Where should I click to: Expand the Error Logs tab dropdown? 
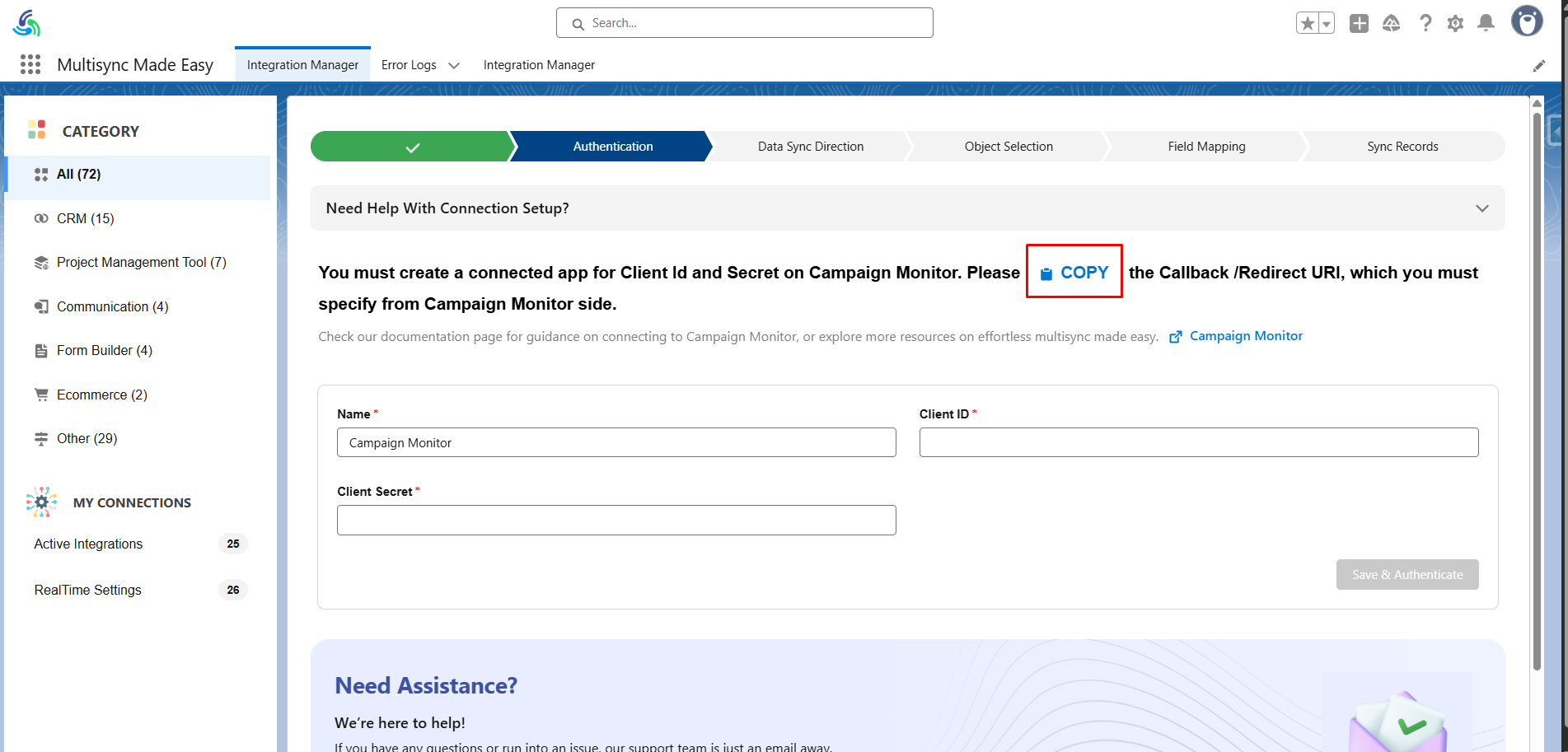[453, 66]
